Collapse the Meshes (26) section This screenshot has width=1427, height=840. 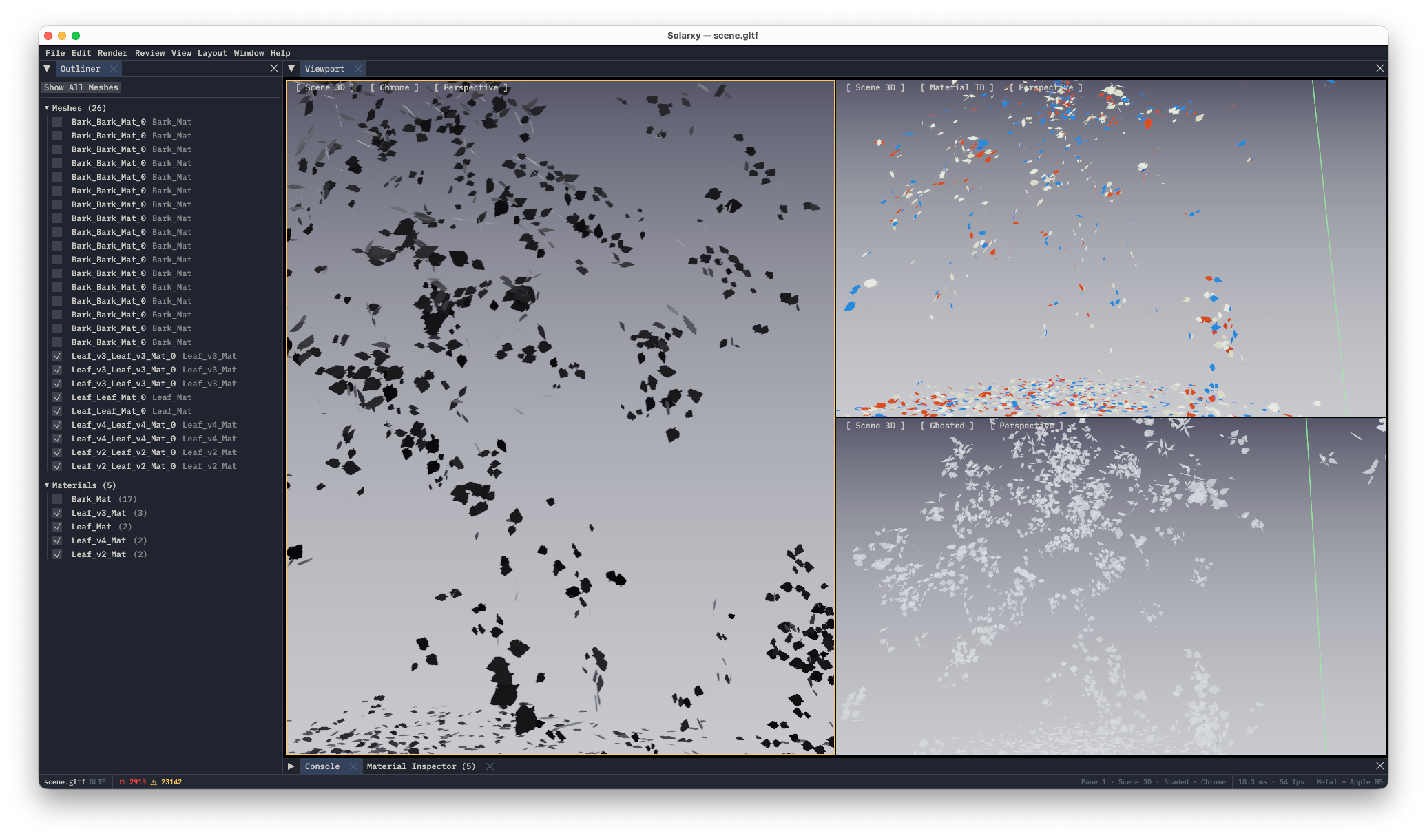point(47,108)
